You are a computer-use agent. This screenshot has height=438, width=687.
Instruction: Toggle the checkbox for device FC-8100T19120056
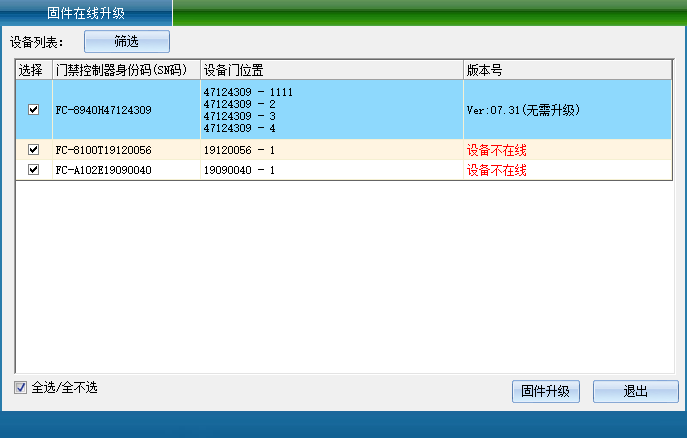pos(33,150)
